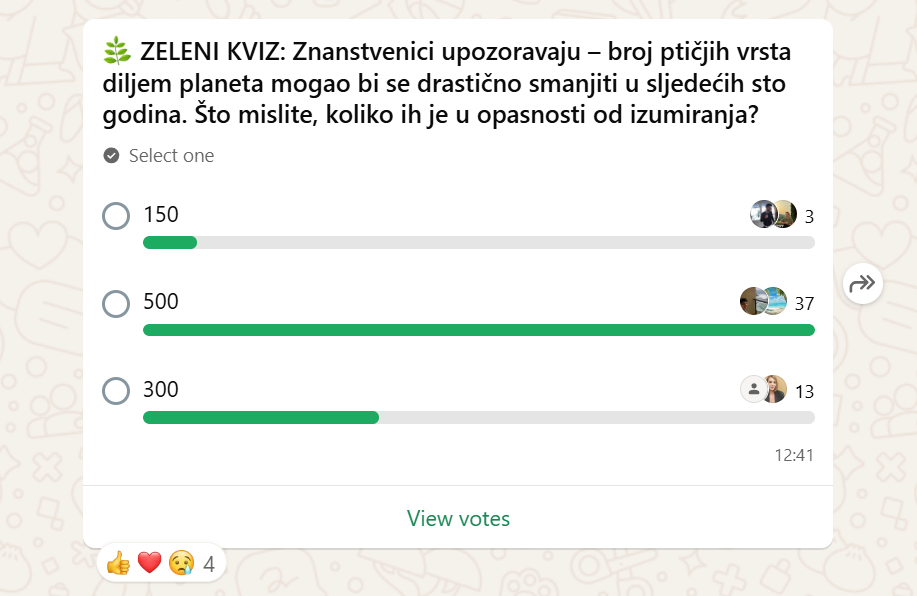Select the 500 radio option
917x596 pixels.
pos(116,304)
